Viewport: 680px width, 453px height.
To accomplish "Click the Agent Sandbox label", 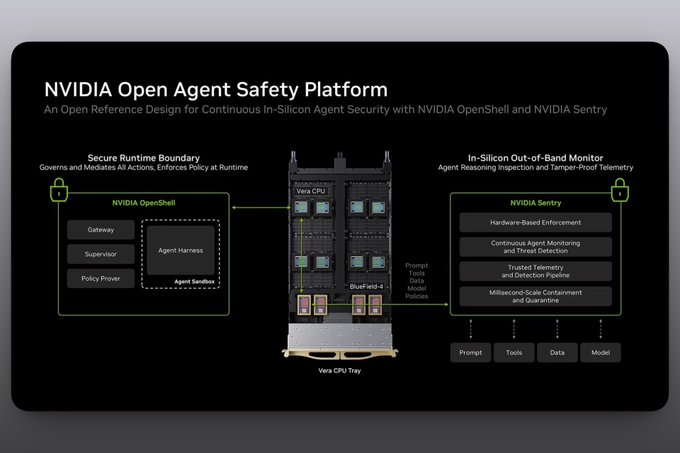I will [194, 281].
